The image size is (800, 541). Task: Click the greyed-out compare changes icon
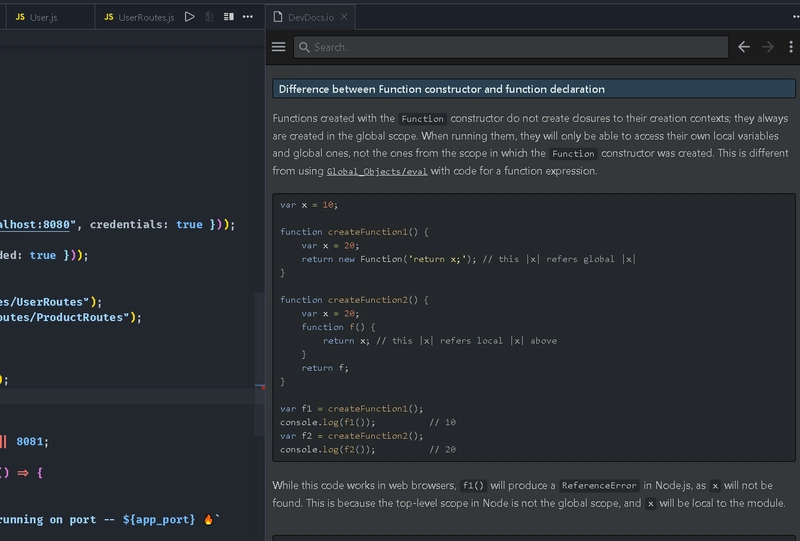click(x=209, y=17)
